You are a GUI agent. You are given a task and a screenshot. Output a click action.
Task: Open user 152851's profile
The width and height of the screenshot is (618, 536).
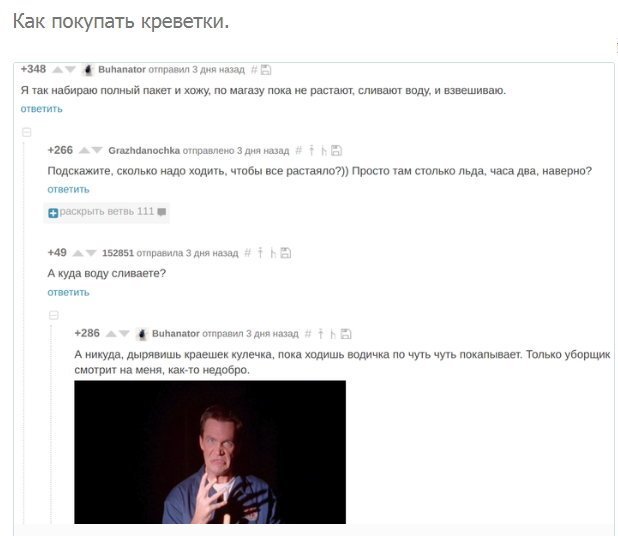coord(118,253)
